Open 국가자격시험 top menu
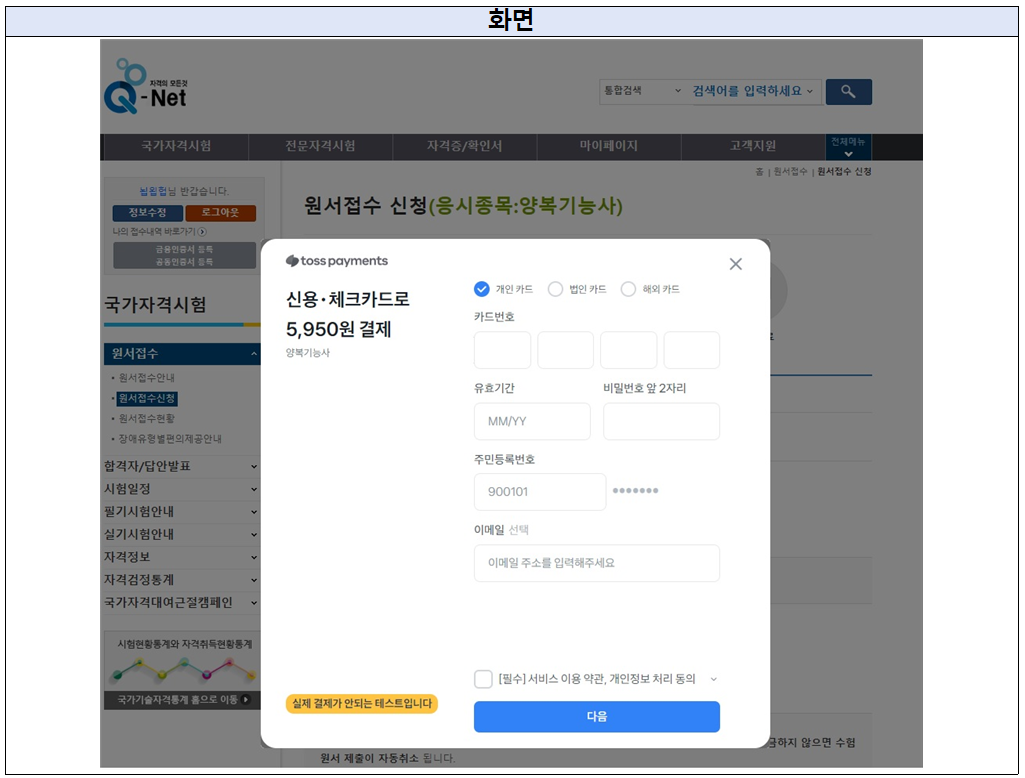The width and height of the screenshot is (1025, 778). click(176, 146)
